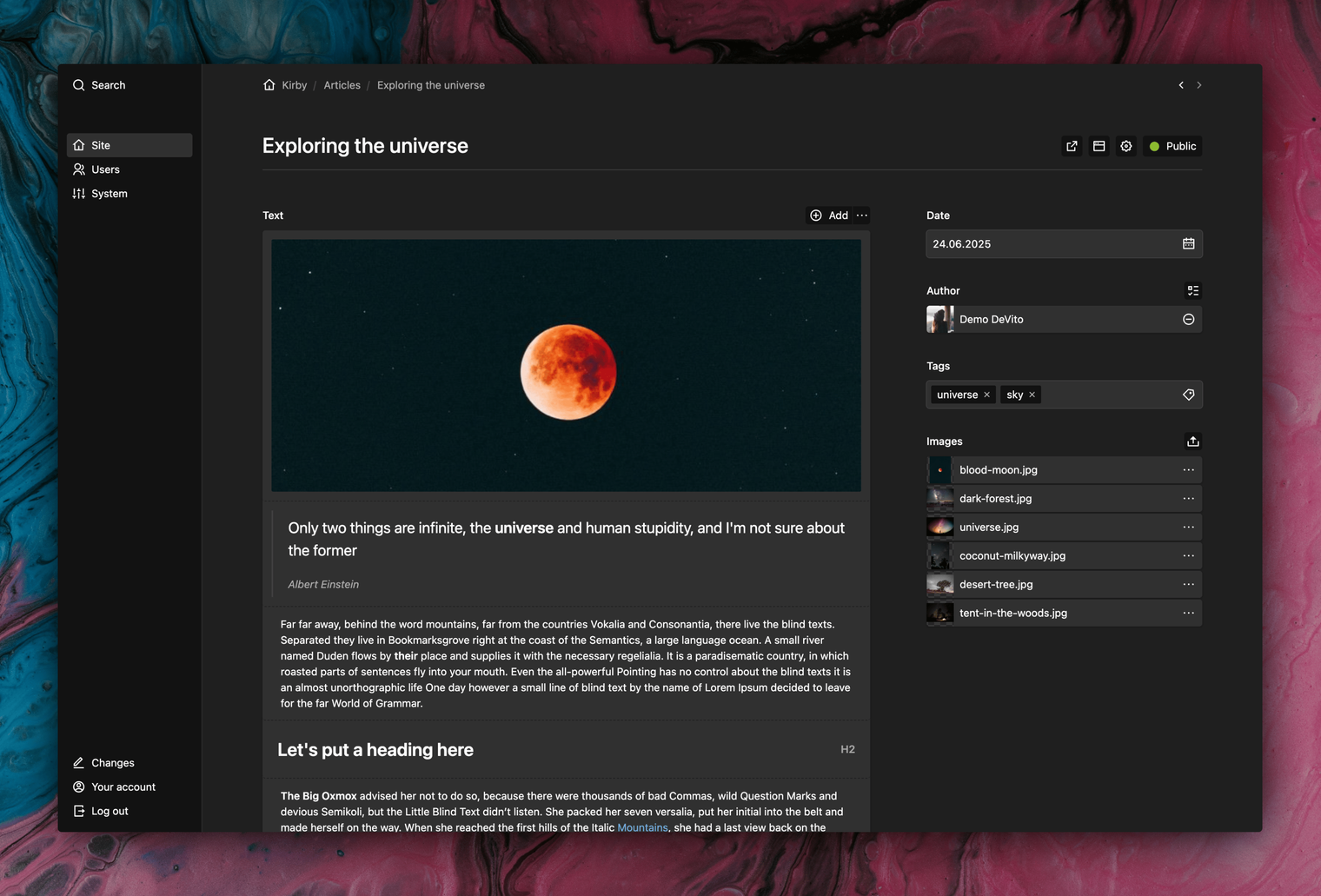This screenshot has width=1321, height=896.
Task: Remove author Demo DeVito
Action: 1189,320
